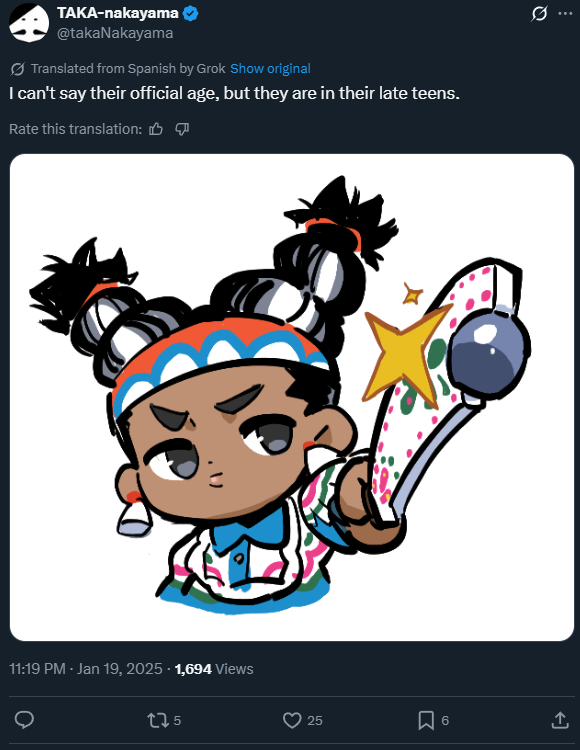Like the post with heart icon
Viewport: 580px width, 750px height.
(292, 720)
